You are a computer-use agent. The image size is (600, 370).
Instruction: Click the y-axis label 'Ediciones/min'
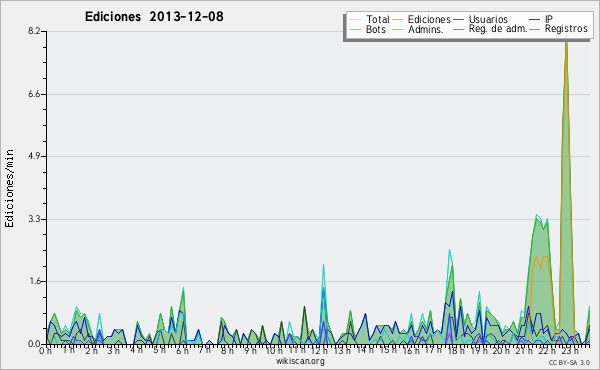(9, 188)
